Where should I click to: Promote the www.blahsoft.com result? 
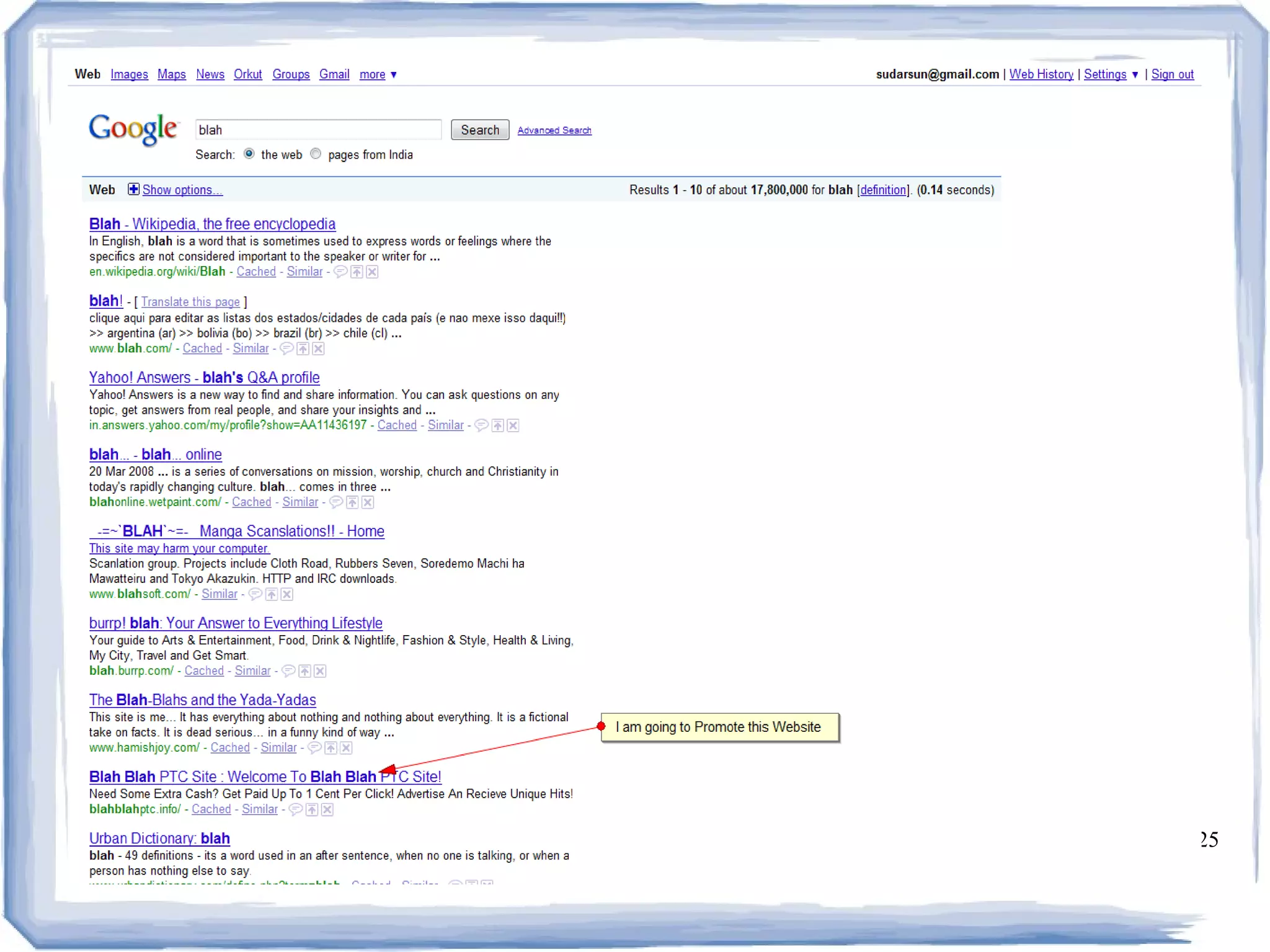click(x=272, y=594)
